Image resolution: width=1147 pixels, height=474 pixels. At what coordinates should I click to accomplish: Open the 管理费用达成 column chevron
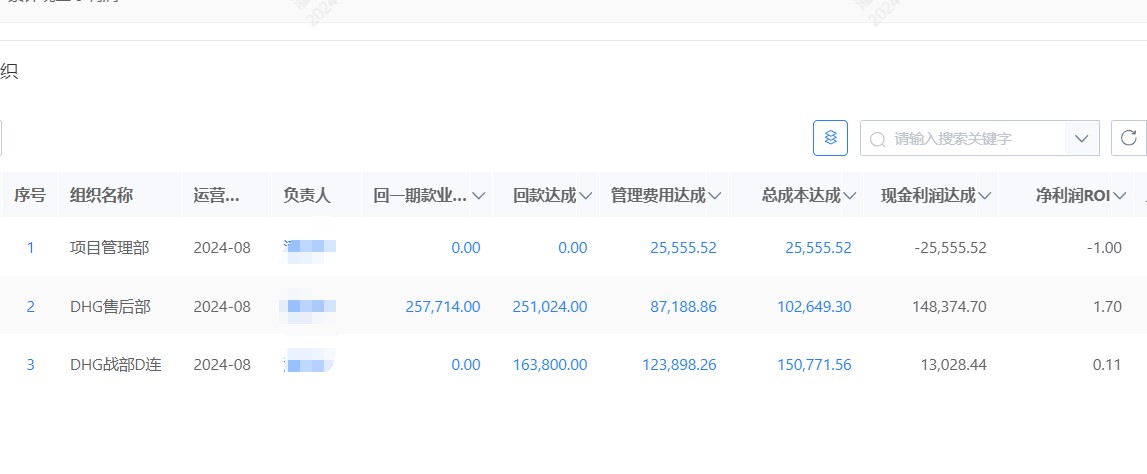(x=716, y=196)
